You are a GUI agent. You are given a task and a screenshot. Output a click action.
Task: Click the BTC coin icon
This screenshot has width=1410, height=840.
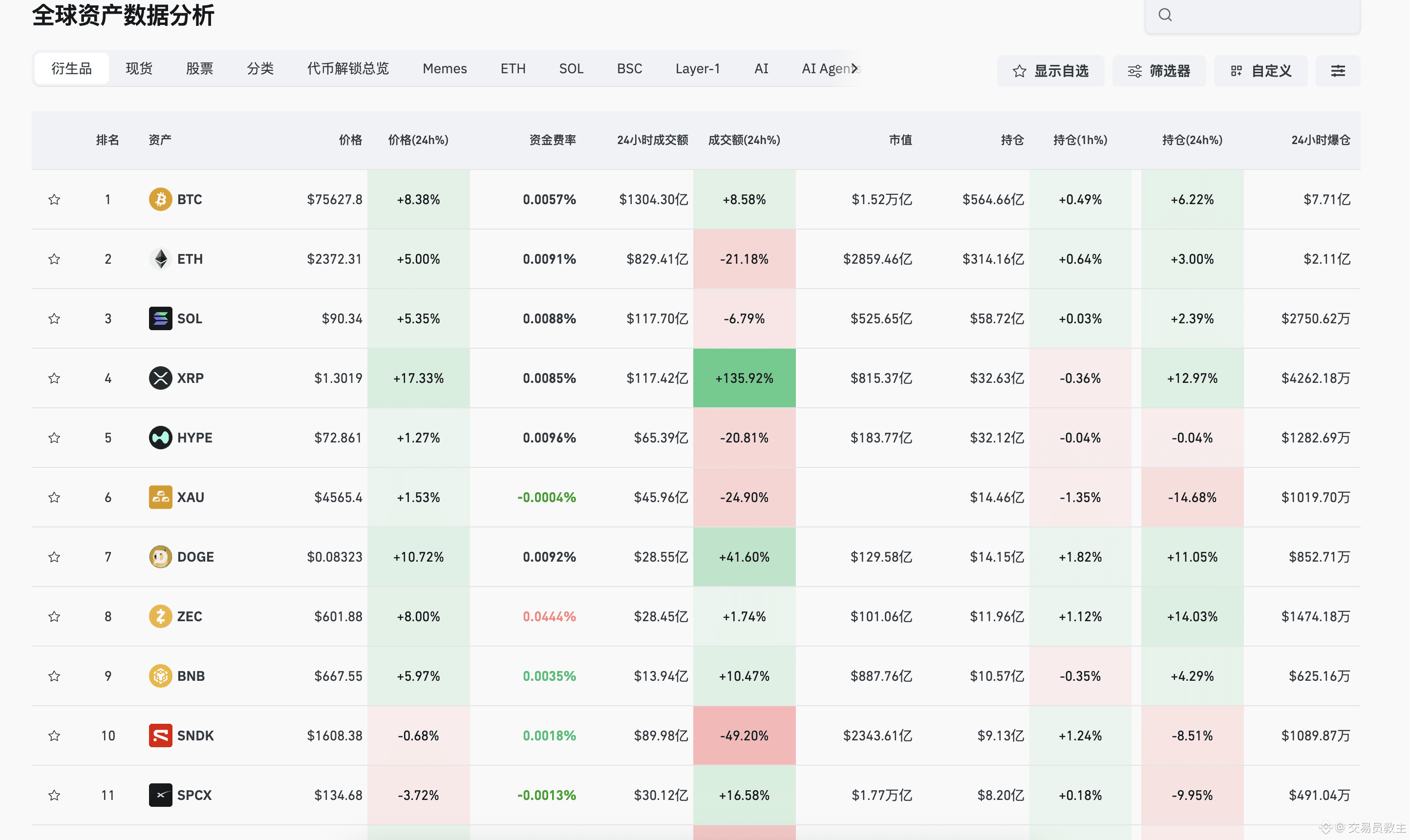[x=160, y=199]
